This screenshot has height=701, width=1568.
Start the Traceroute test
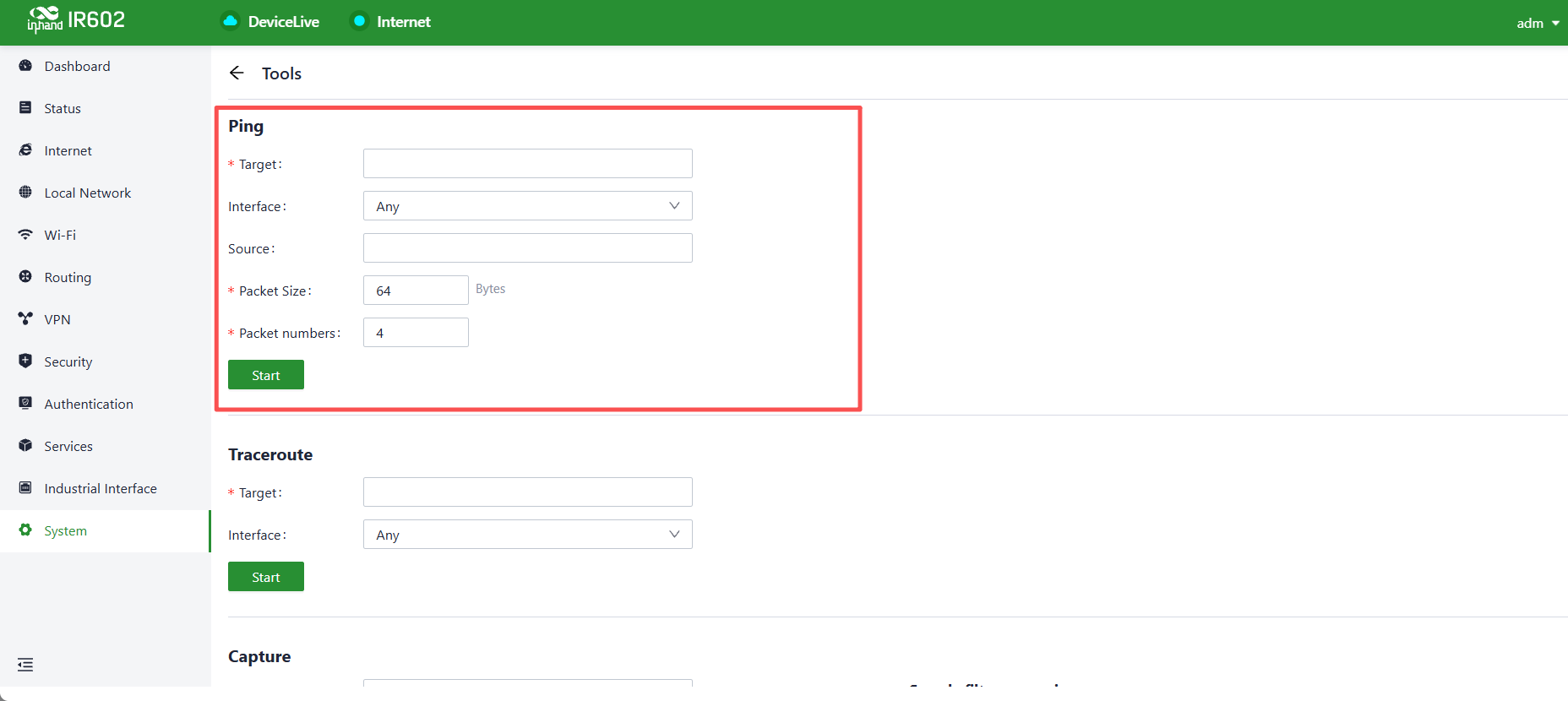point(266,577)
